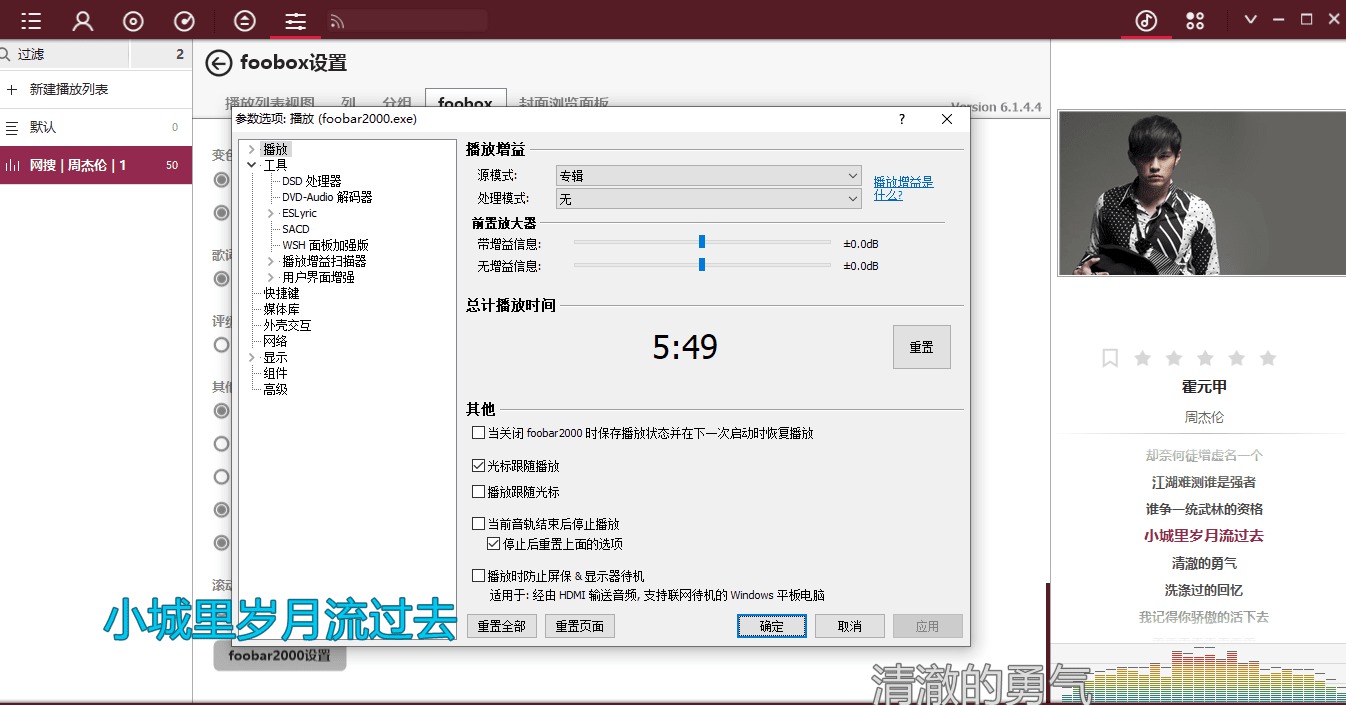Click the eject-style circle icon in top bar

(x=244, y=20)
